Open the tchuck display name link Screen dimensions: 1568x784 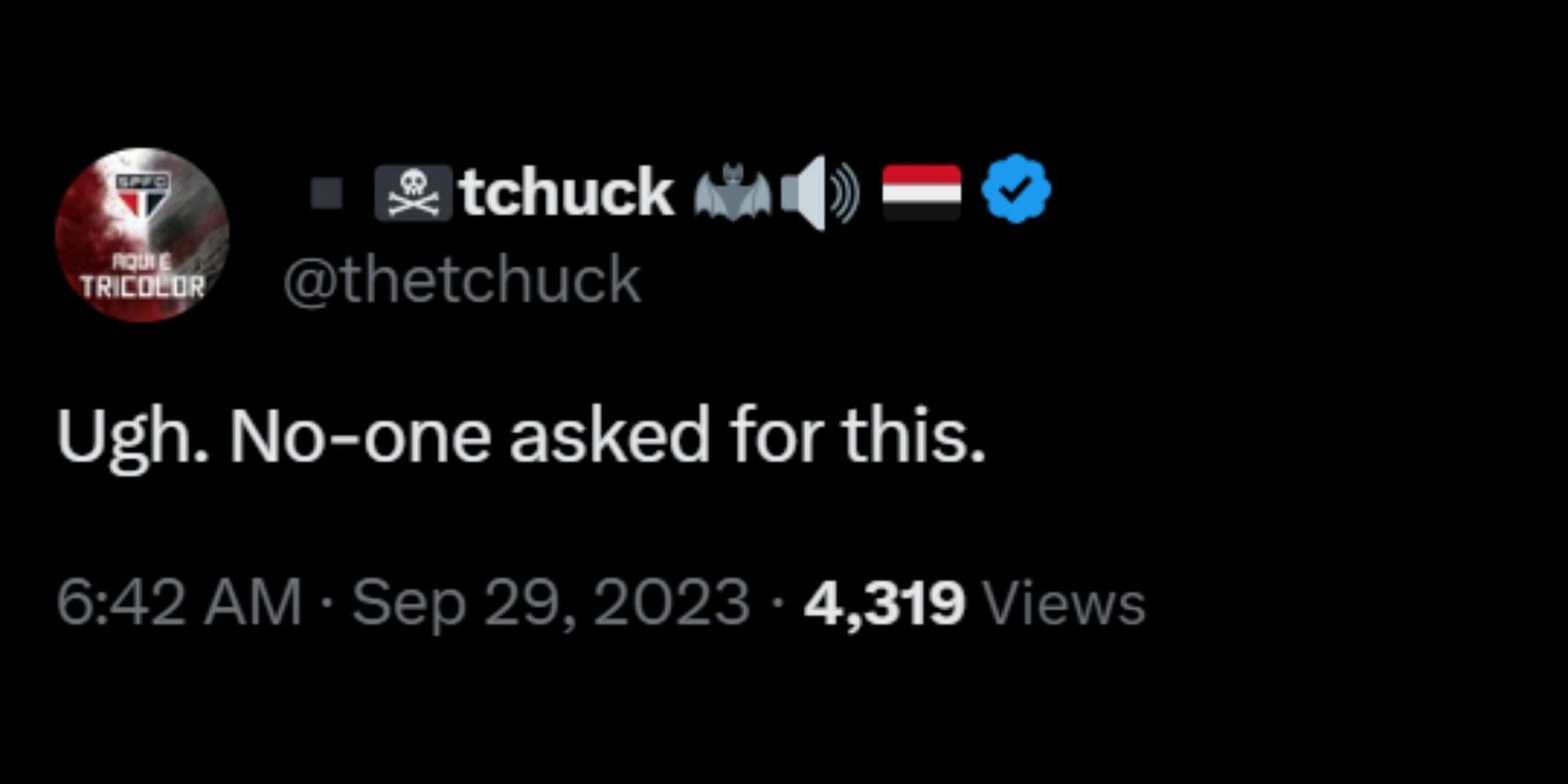567,193
